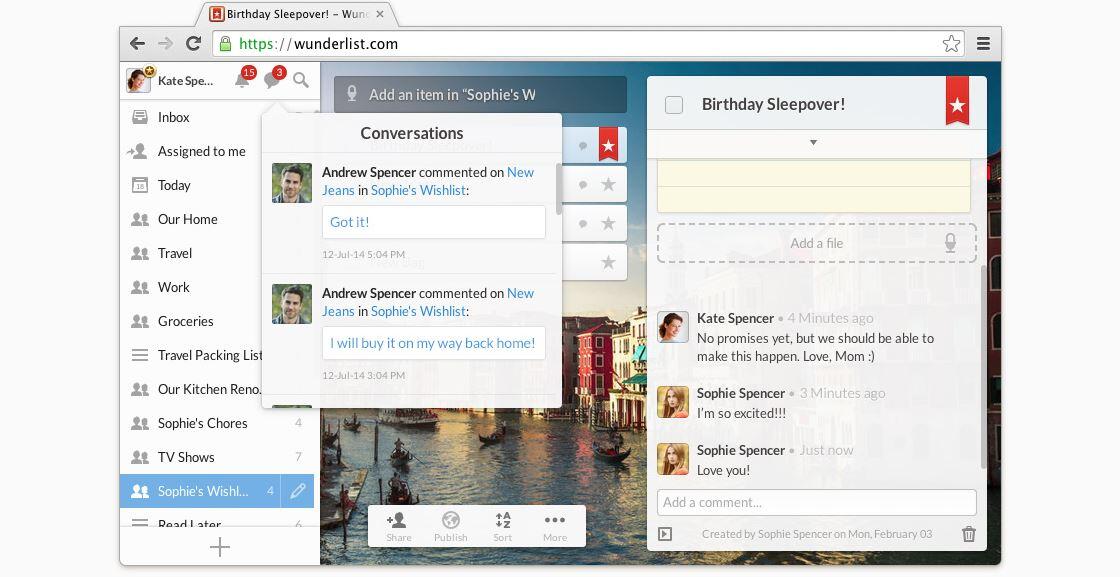This screenshot has width=1120, height=577.
Task: Click the yellow note area
Action: pos(814,186)
